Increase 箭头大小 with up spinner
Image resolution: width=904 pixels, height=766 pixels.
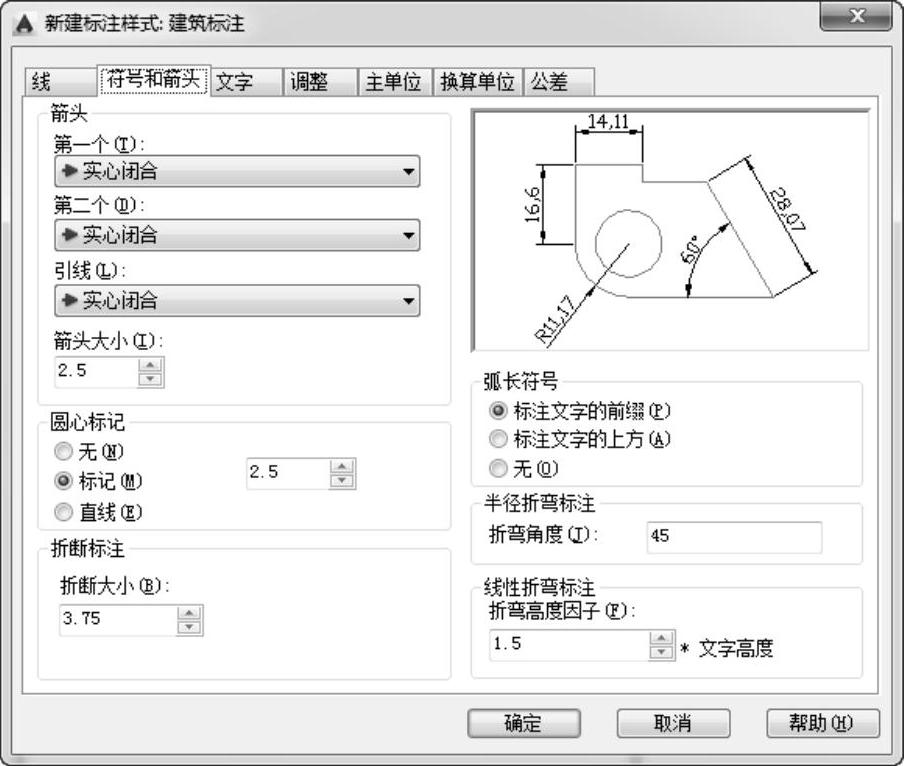coord(150,365)
